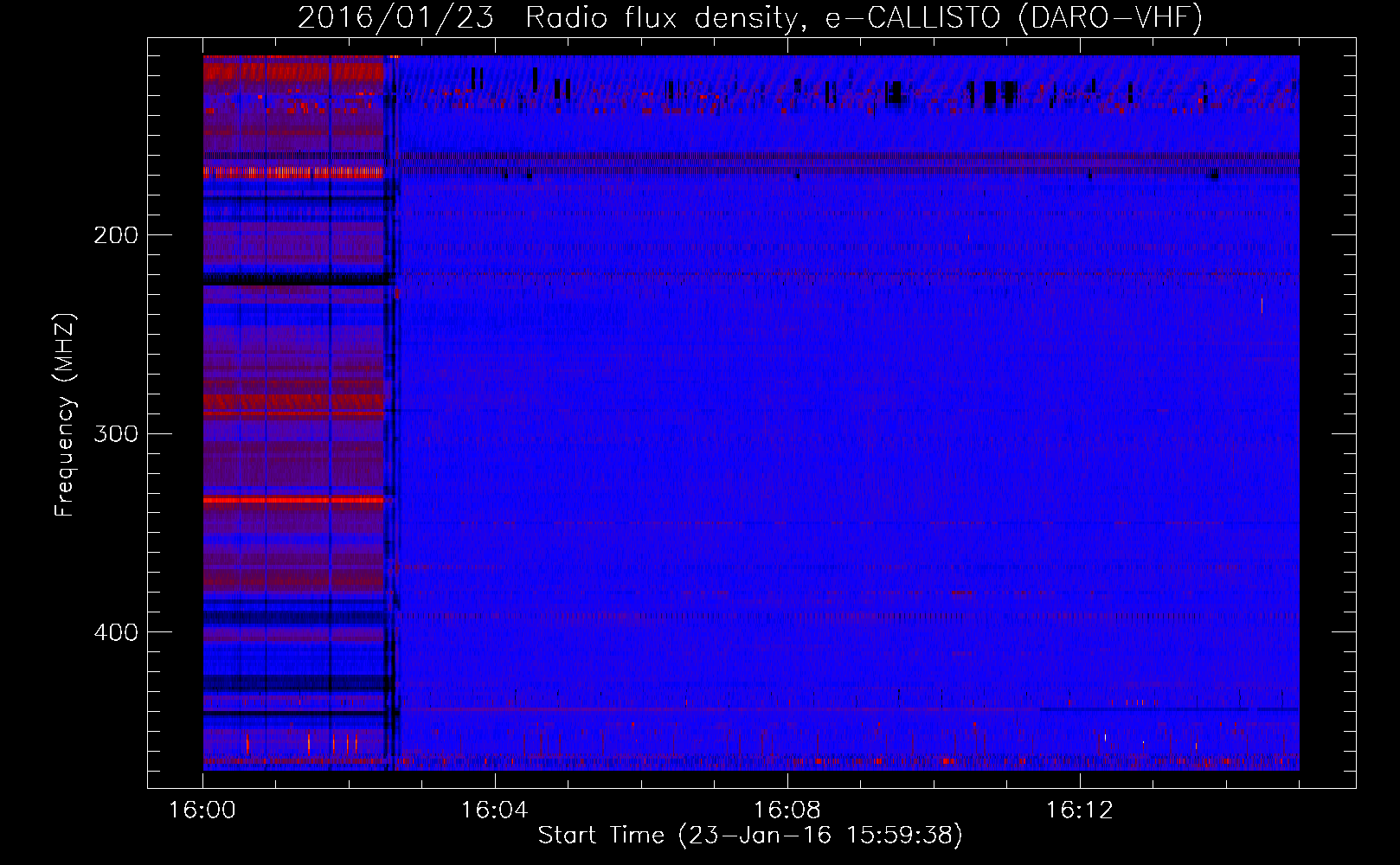Click the 'Frequency (MHZ)' axis label
The image size is (1400, 865).
tap(65, 415)
